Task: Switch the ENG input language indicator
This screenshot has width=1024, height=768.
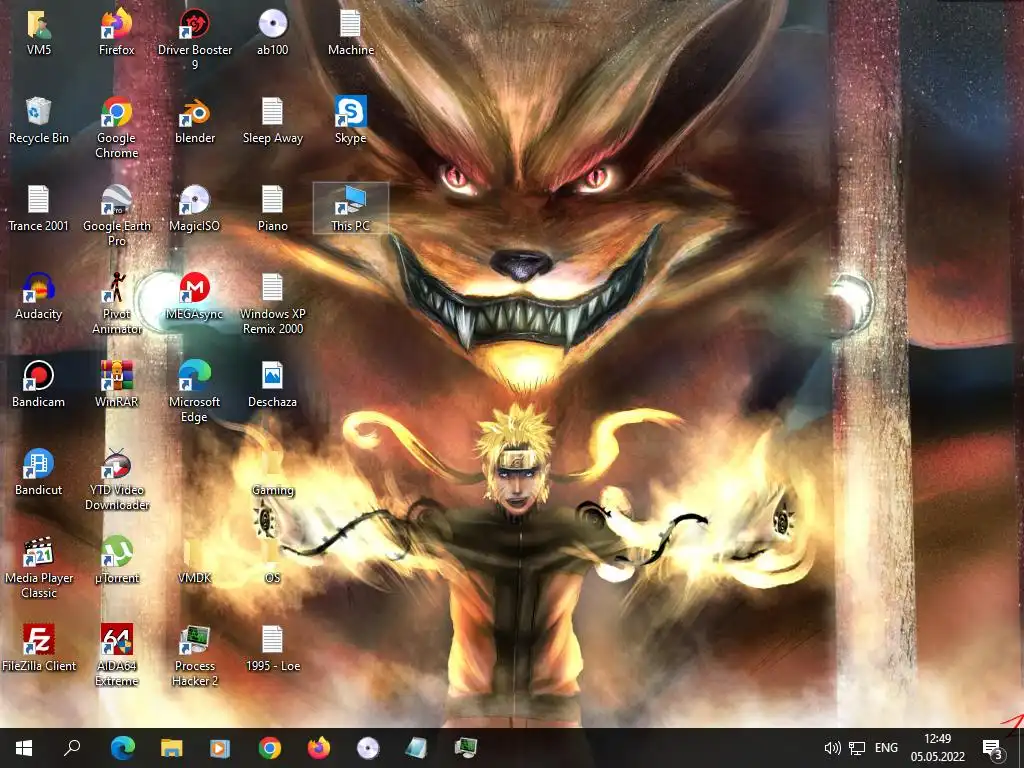Action: pyautogui.click(x=886, y=748)
